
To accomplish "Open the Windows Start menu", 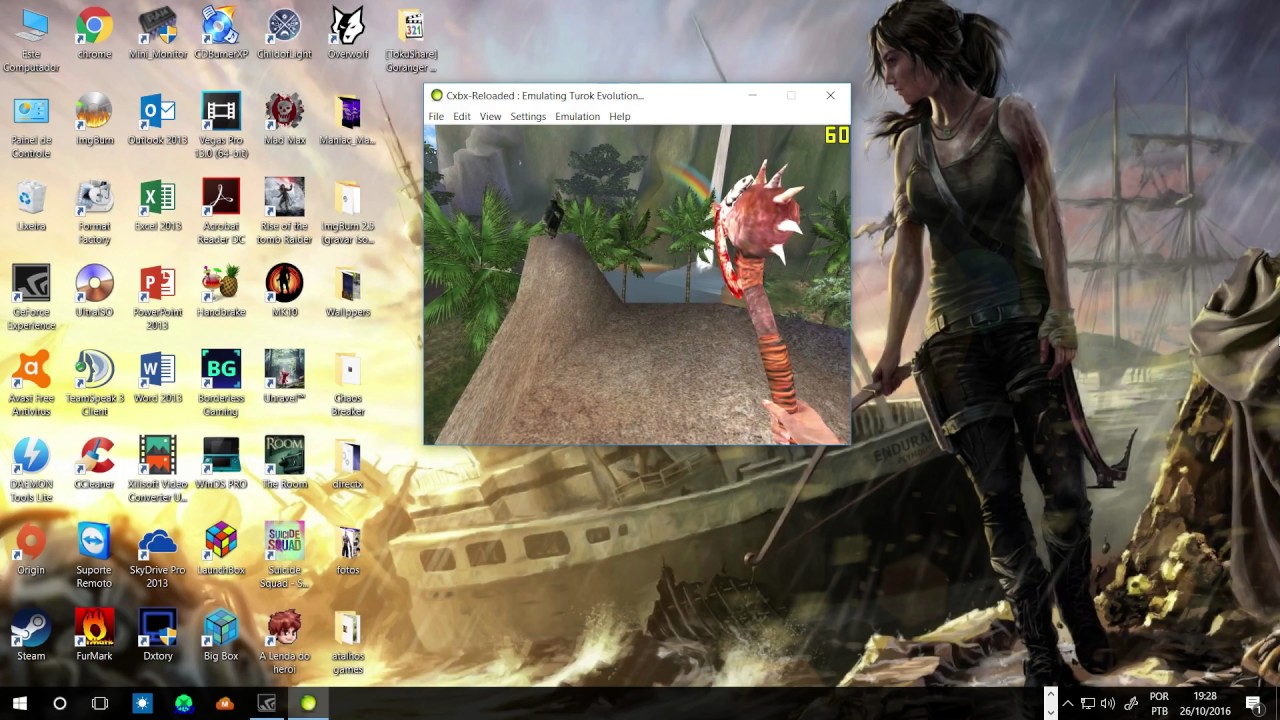I will [x=19, y=703].
